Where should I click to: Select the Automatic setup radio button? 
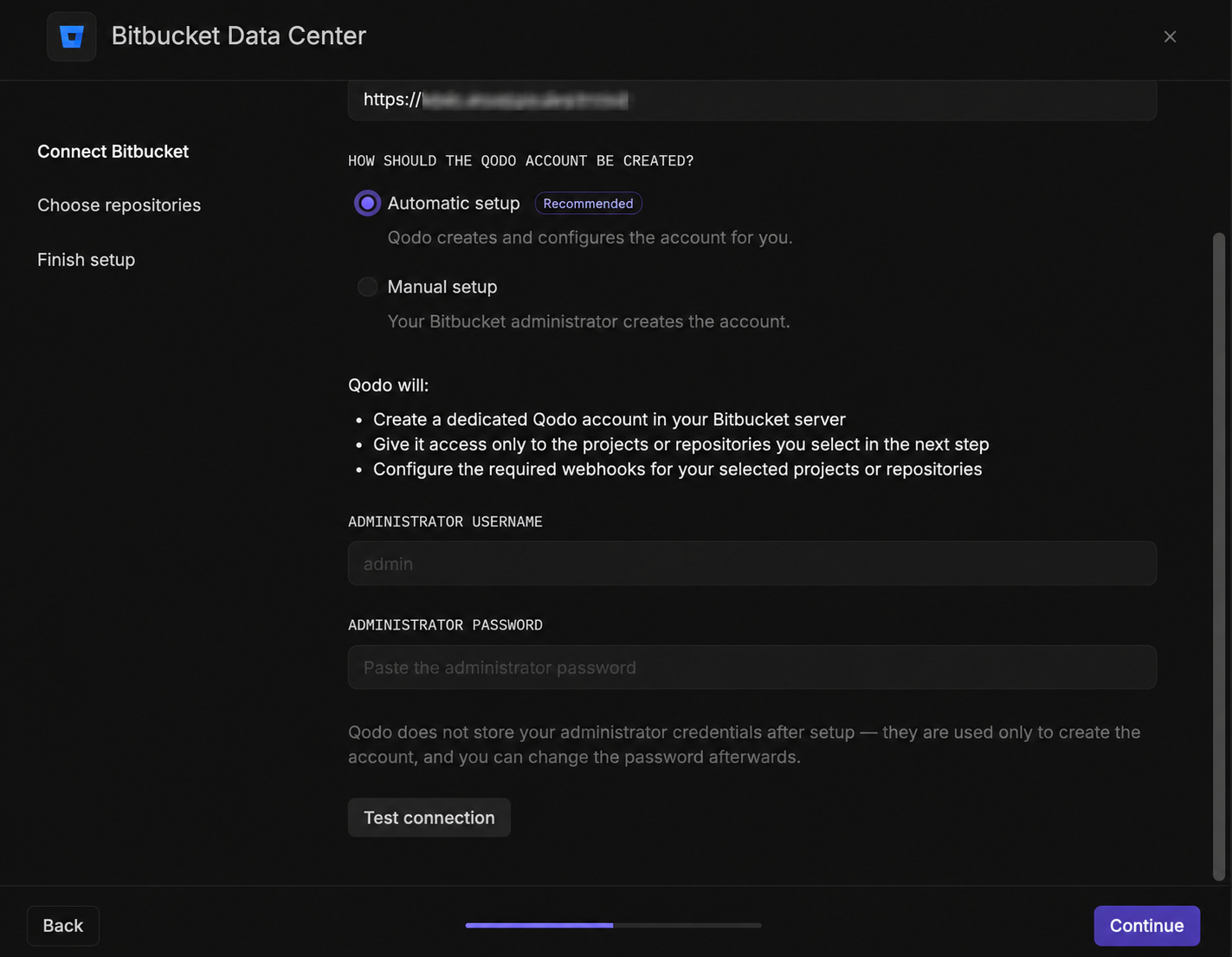point(367,204)
